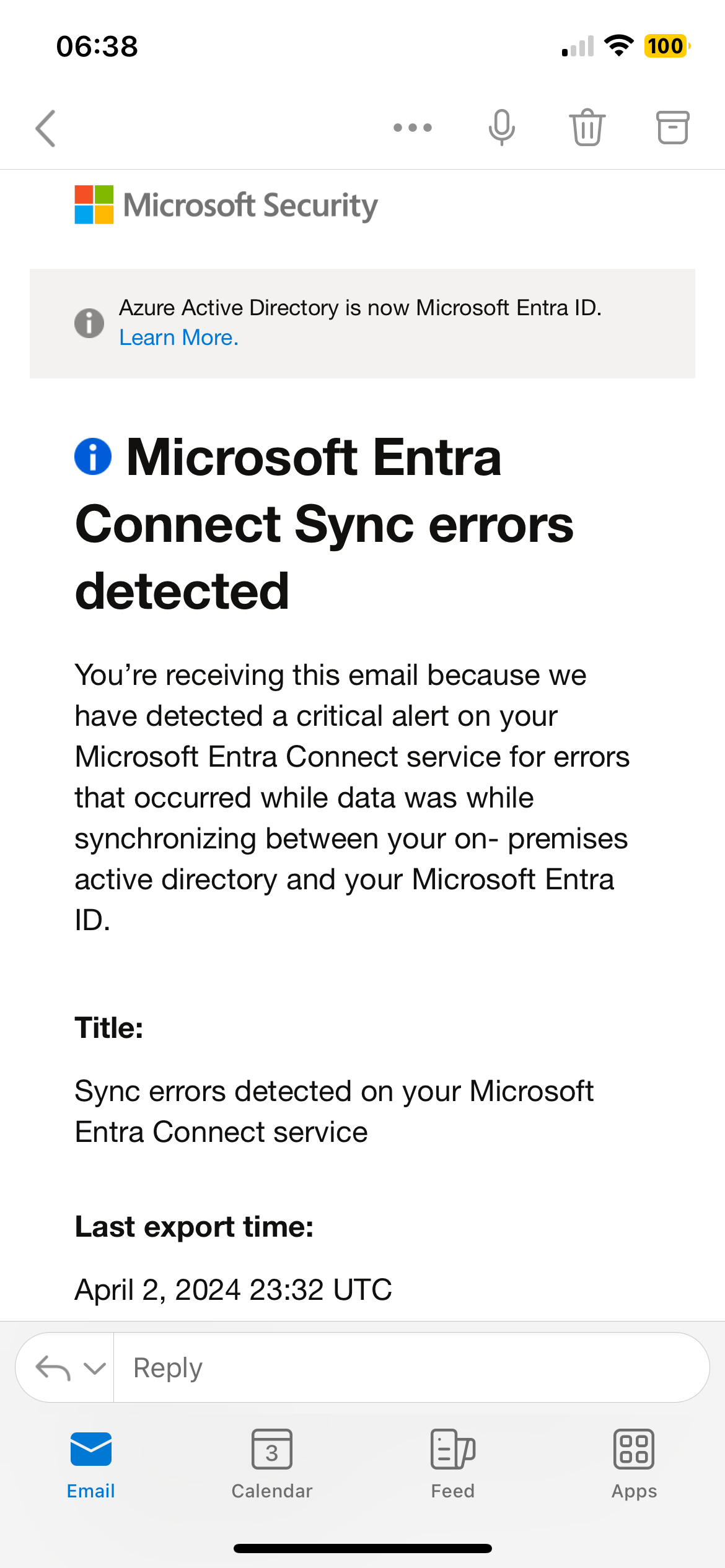Image resolution: width=725 pixels, height=1568 pixels.
Task: Delete this email using the trash icon
Action: click(586, 128)
